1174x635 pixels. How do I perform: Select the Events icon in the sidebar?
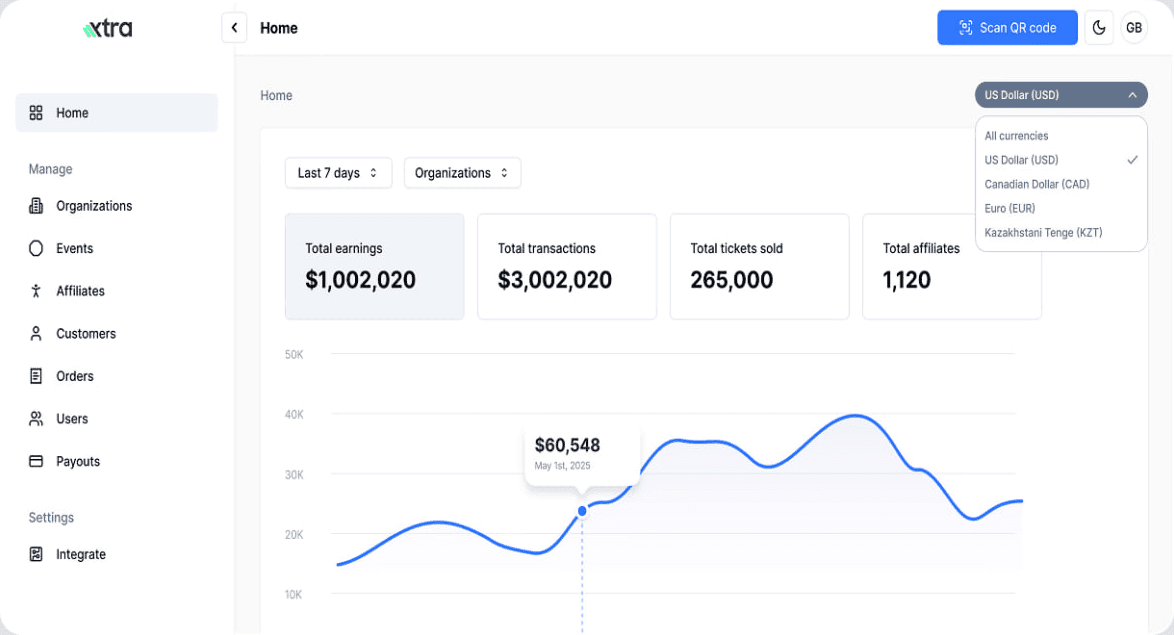[x=35, y=248]
